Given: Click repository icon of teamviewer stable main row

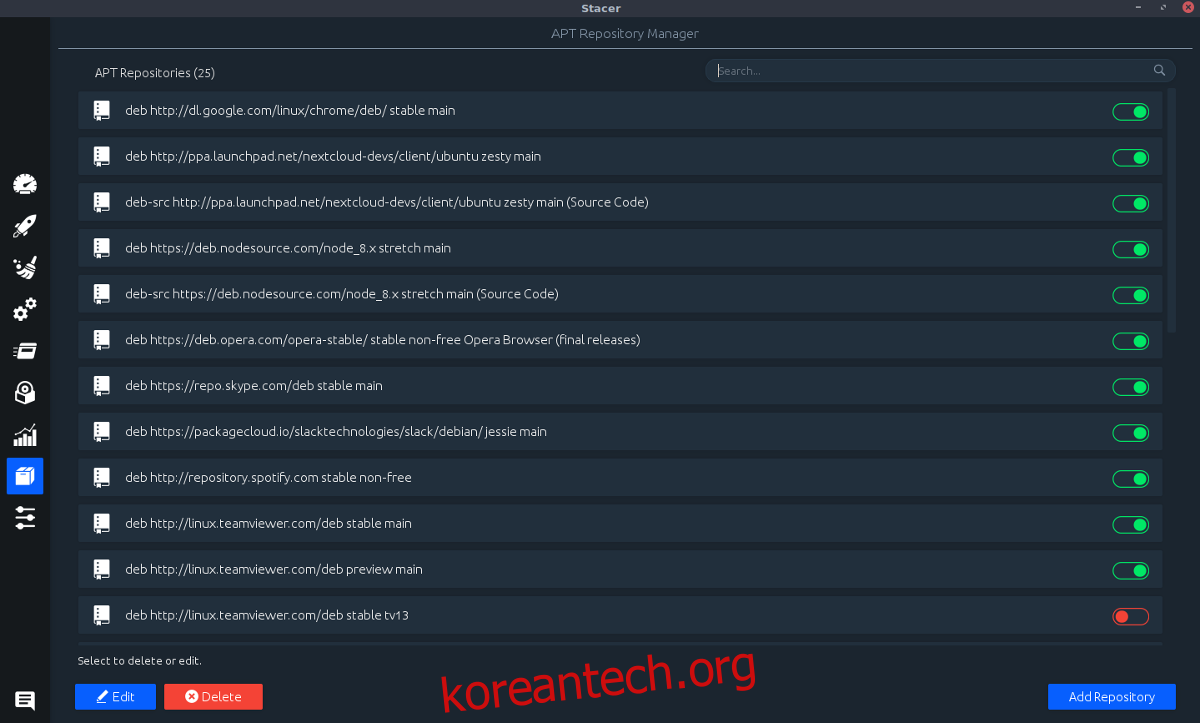Looking at the screenshot, I should click(101, 524).
